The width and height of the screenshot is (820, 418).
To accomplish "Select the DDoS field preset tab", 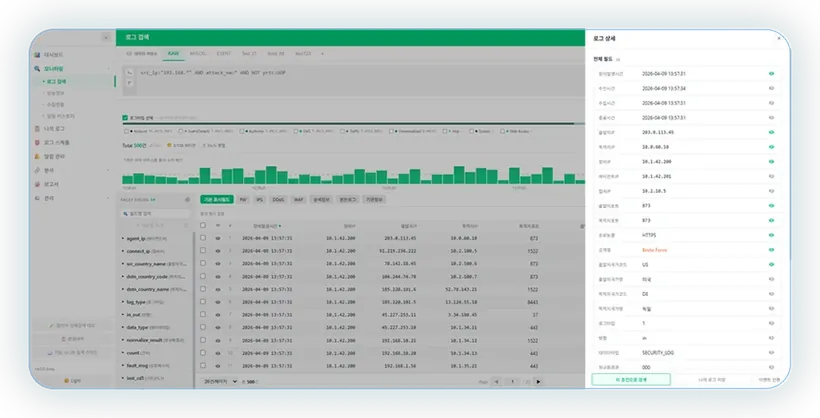I will pyautogui.click(x=278, y=200).
